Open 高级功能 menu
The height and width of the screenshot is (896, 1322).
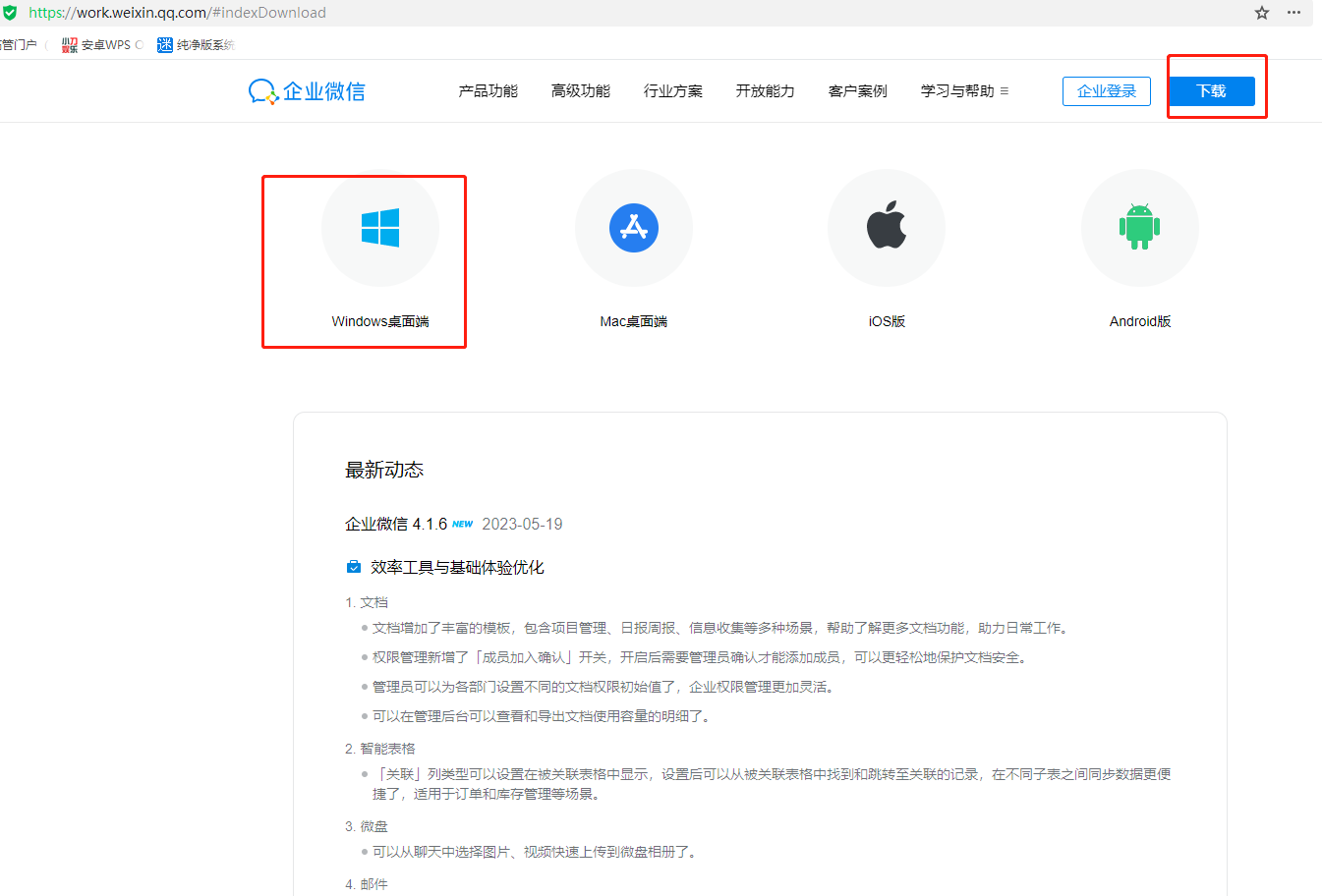580,91
